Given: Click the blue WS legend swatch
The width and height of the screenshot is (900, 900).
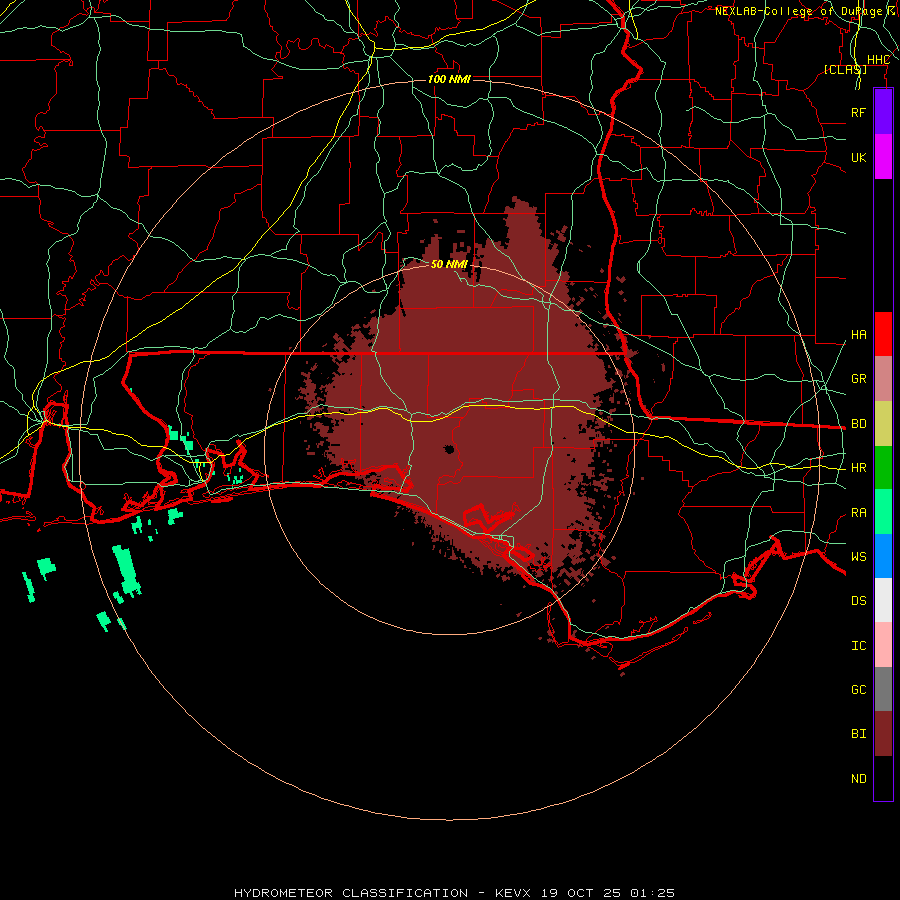Looking at the screenshot, I should click(x=883, y=556).
